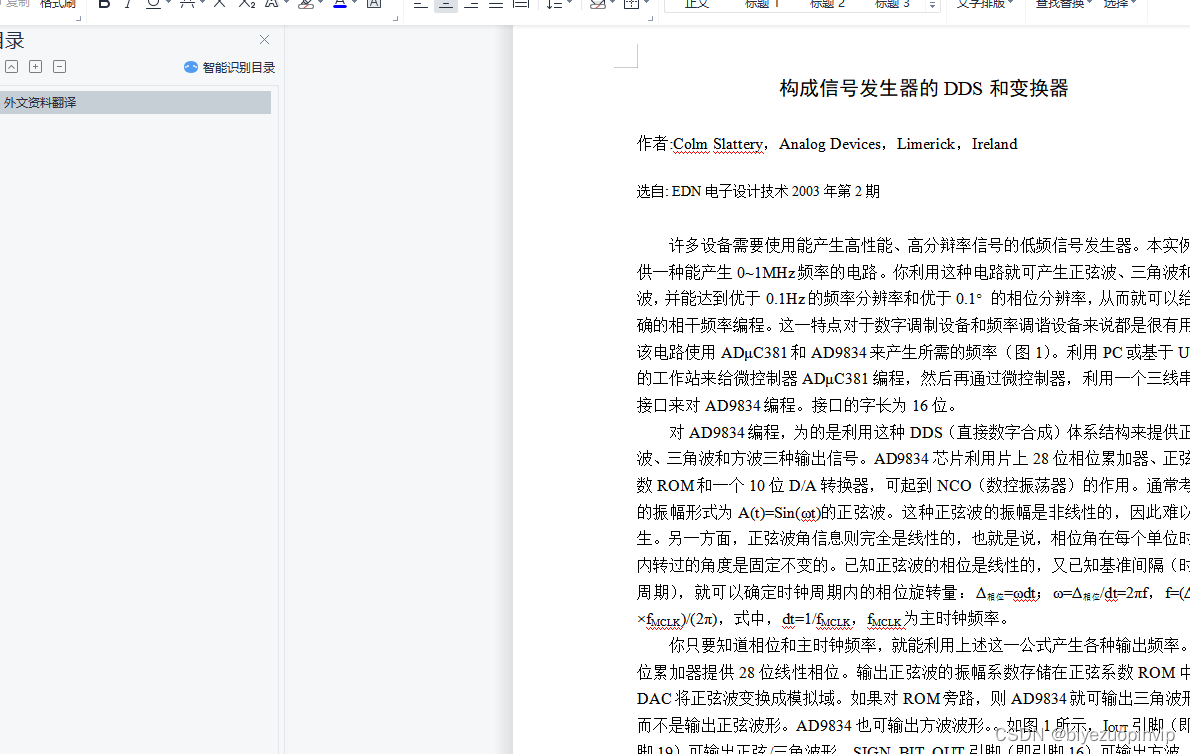
Task: Open the 查找替换 menu
Action: pos(1063,5)
